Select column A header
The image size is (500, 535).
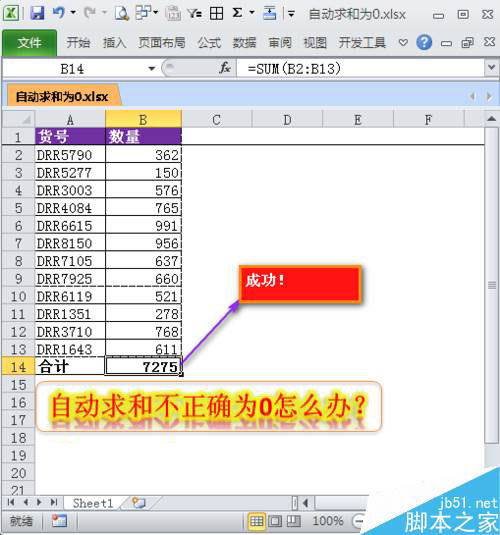70,120
